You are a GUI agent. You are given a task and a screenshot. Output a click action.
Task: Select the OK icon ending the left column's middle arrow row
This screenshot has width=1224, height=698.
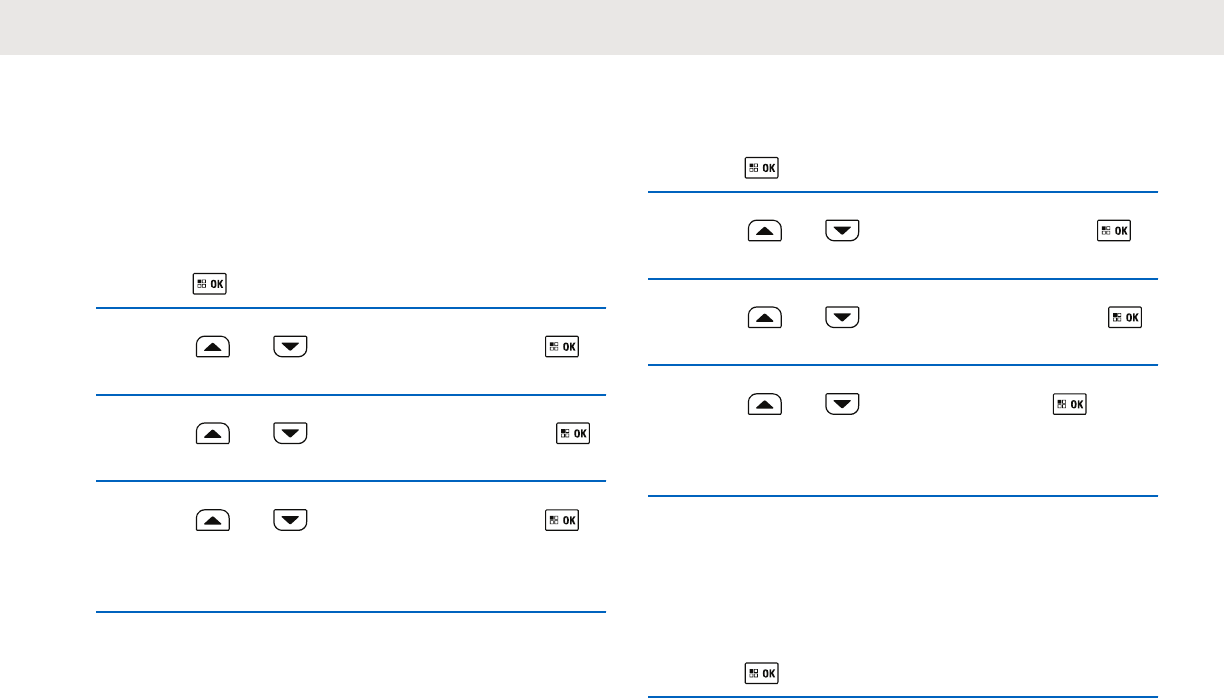coord(572,433)
